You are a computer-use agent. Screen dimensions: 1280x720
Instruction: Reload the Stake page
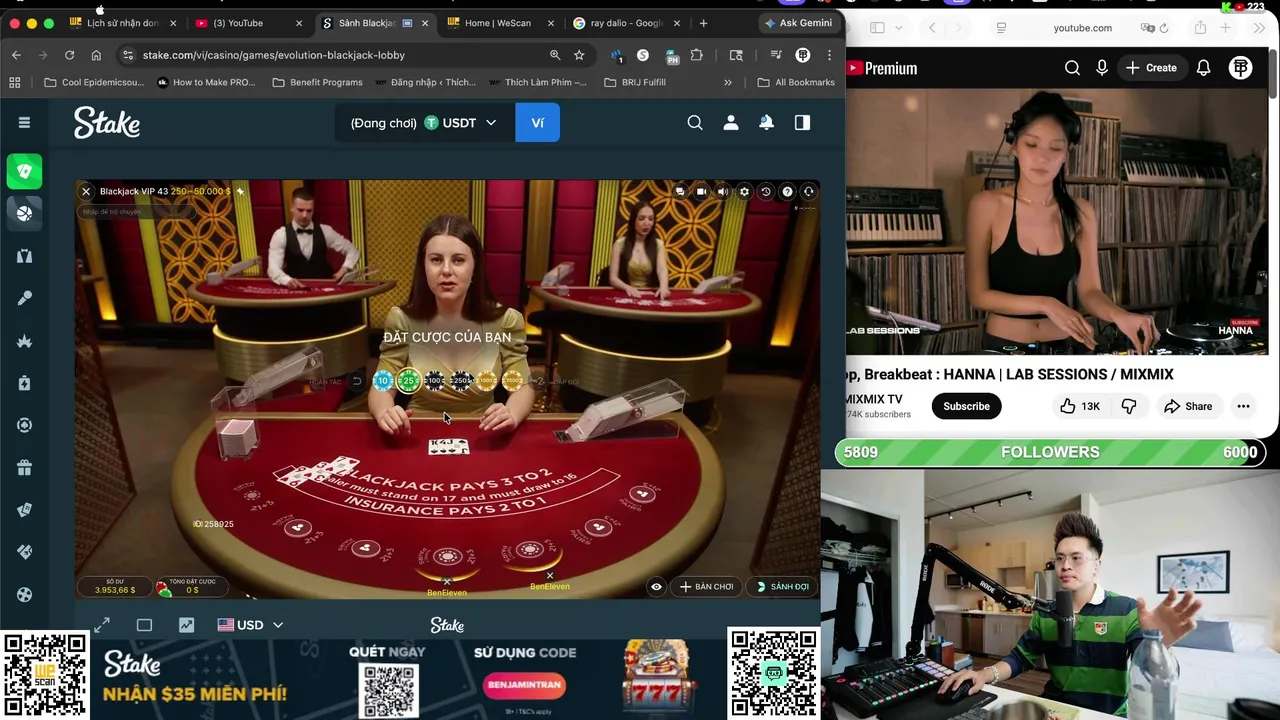69,55
